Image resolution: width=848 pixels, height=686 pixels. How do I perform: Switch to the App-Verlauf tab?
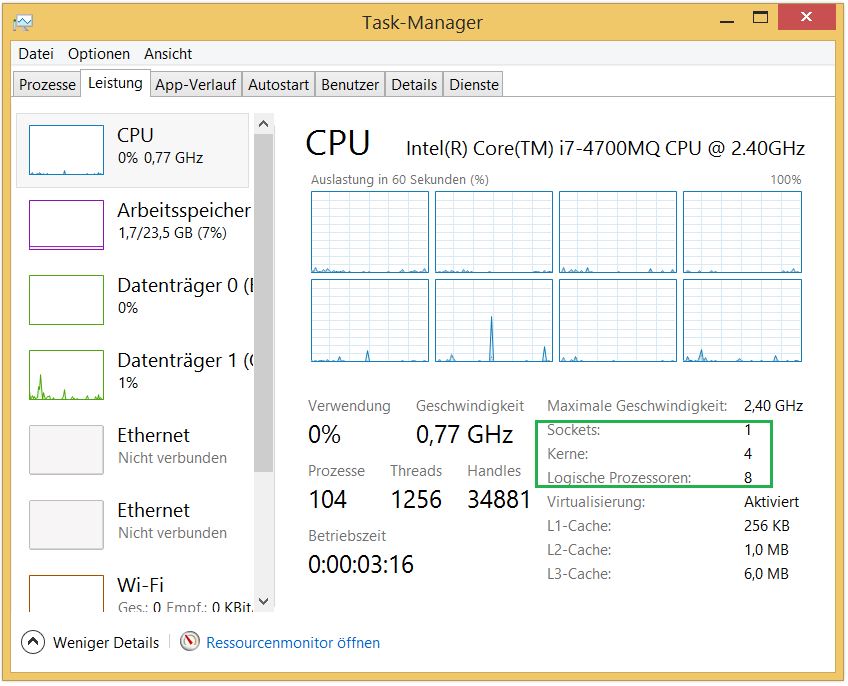click(195, 85)
